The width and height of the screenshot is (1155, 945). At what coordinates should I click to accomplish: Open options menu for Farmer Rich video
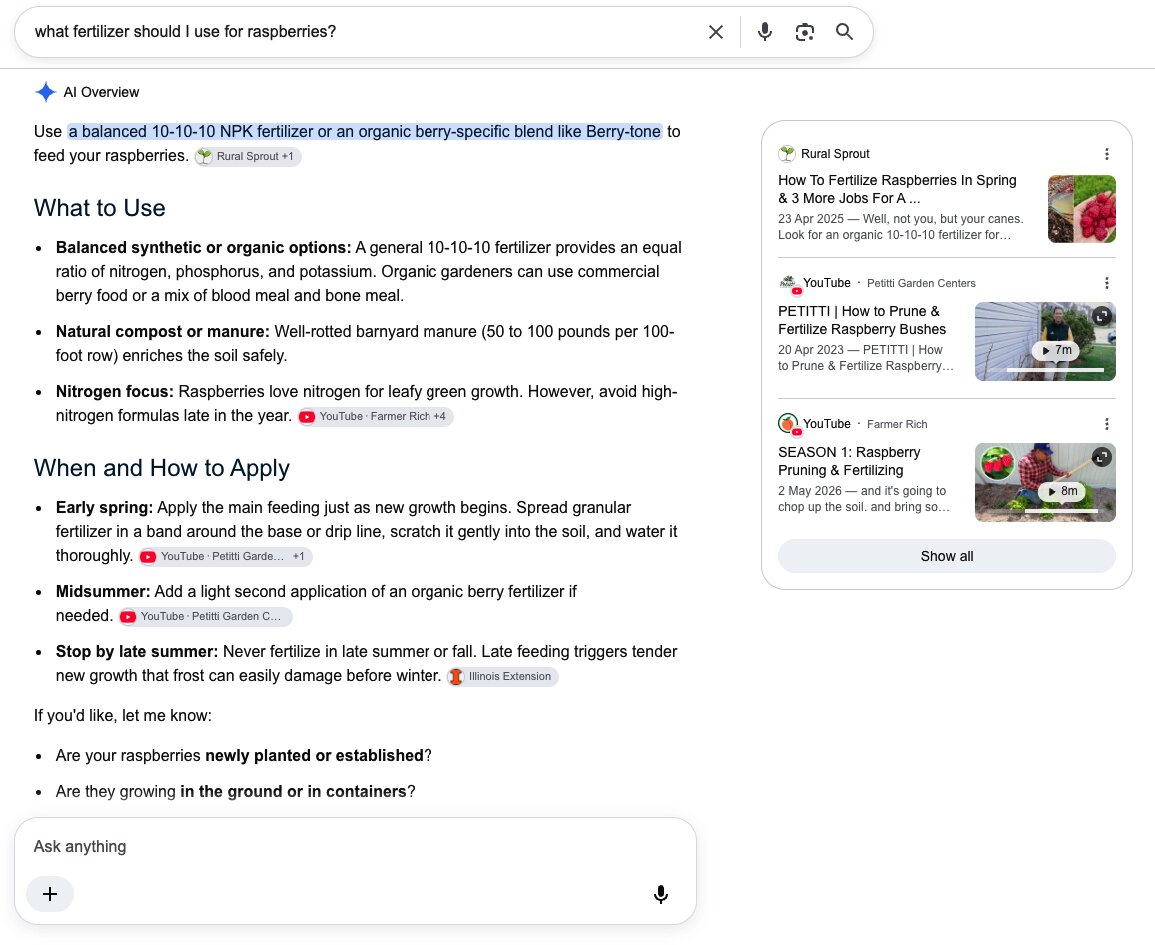point(1106,424)
